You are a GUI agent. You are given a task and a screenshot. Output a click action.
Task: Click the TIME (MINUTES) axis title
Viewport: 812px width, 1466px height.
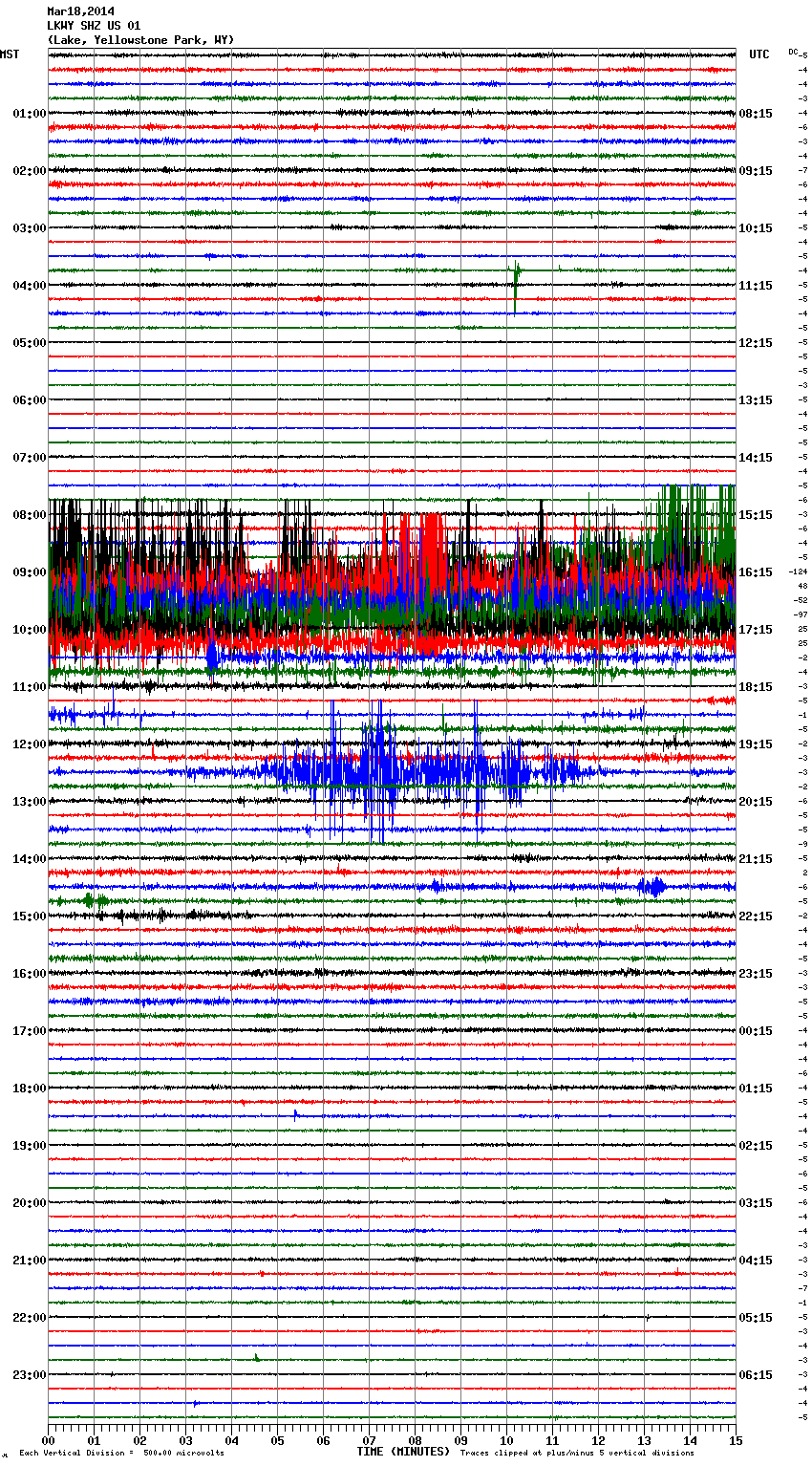pos(403,1452)
